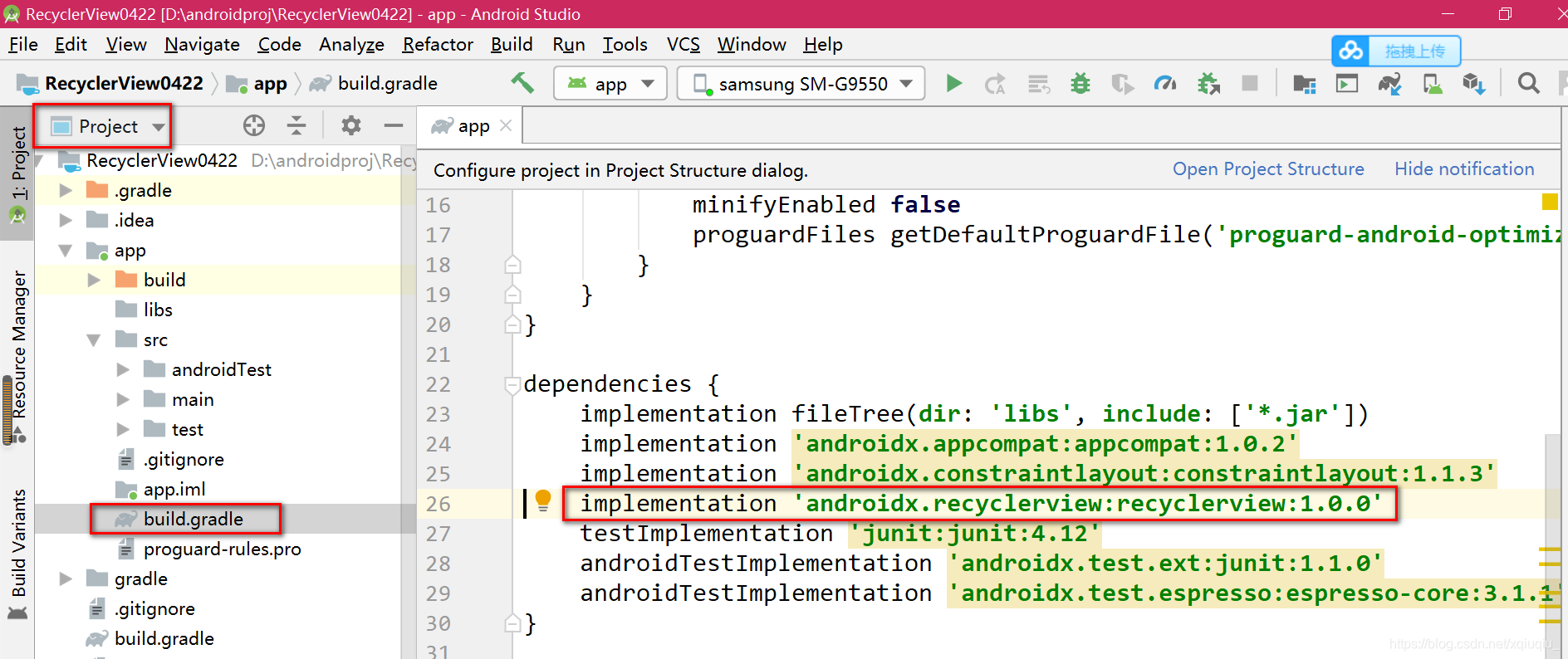Open the Project view dropdown
This screenshot has height=659, width=1568.
click(108, 126)
